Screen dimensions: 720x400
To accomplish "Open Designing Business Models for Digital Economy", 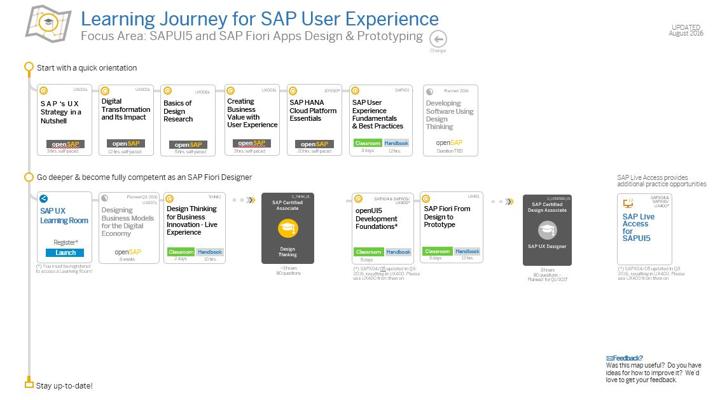I will pos(129,228).
